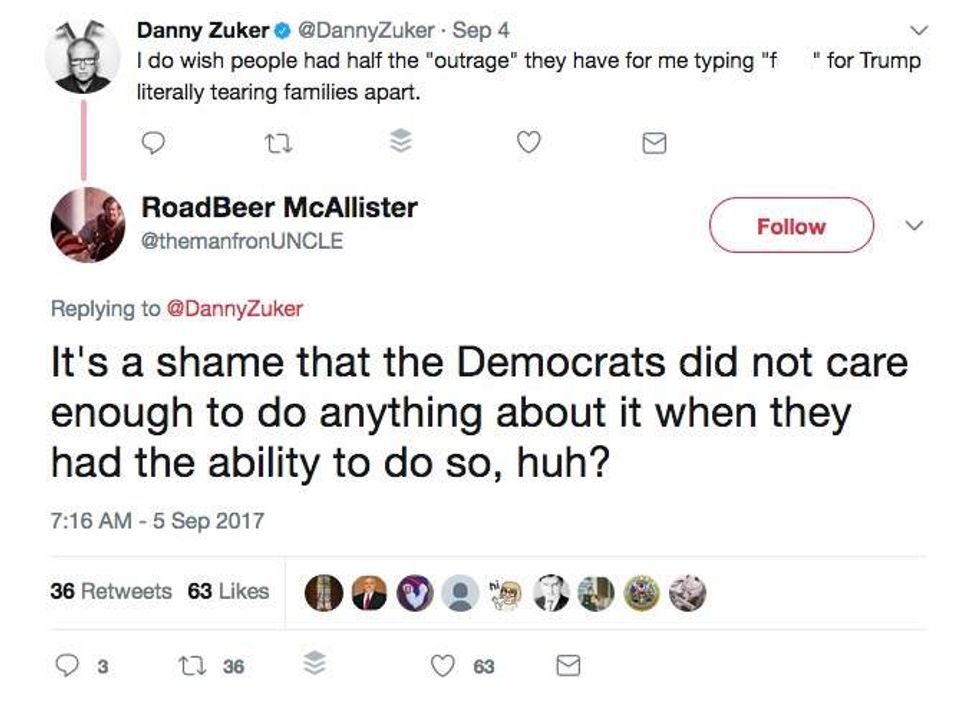The width and height of the screenshot is (980, 720).
Task: Like Danny Zuker's tweet
Action: point(528,144)
